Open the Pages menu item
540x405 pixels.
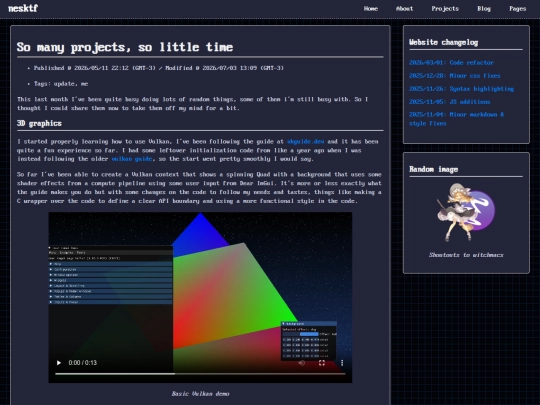[x=518, y=9]
